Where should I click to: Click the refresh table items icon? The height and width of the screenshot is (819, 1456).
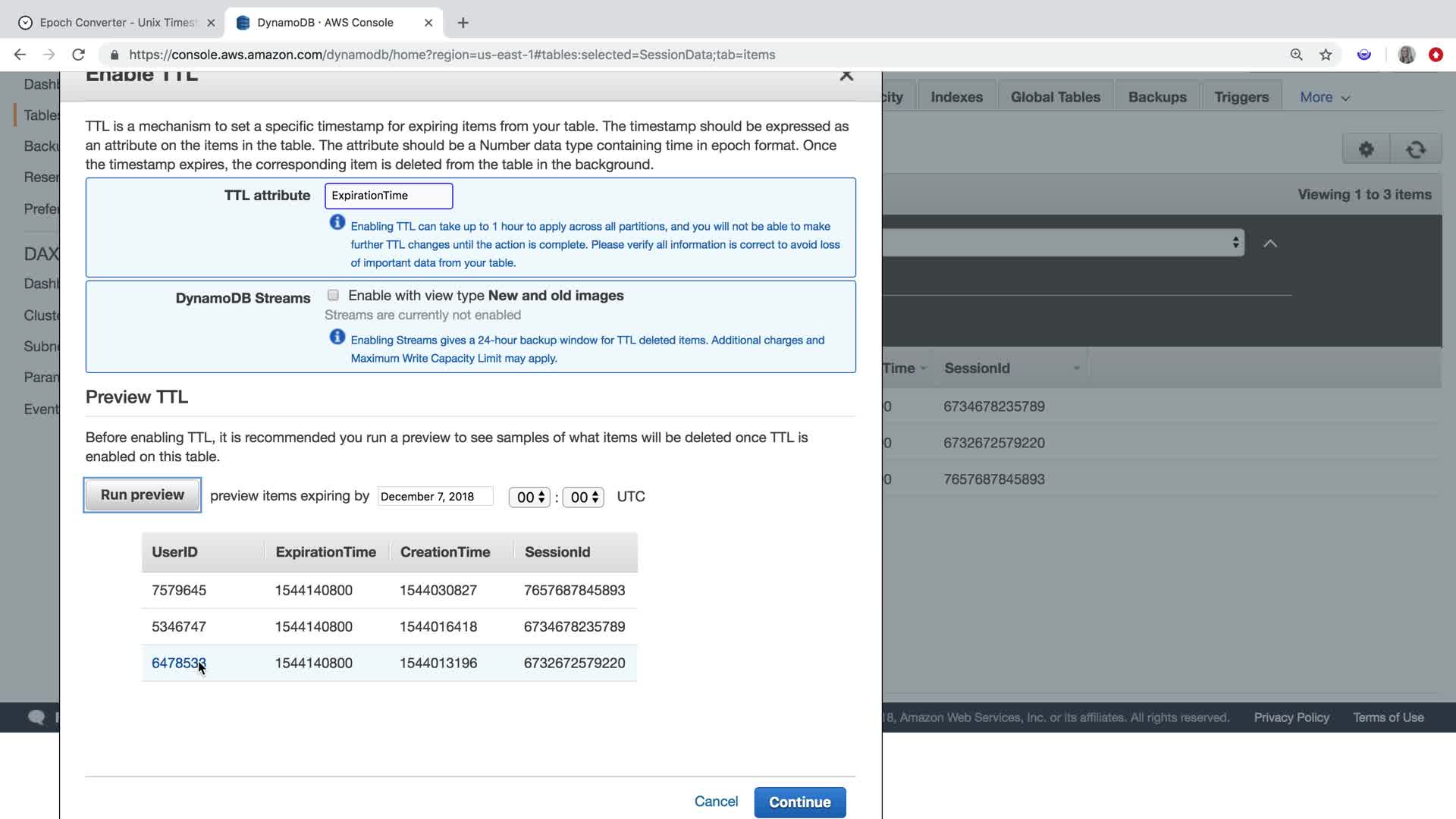click(x=1415, y=149)
